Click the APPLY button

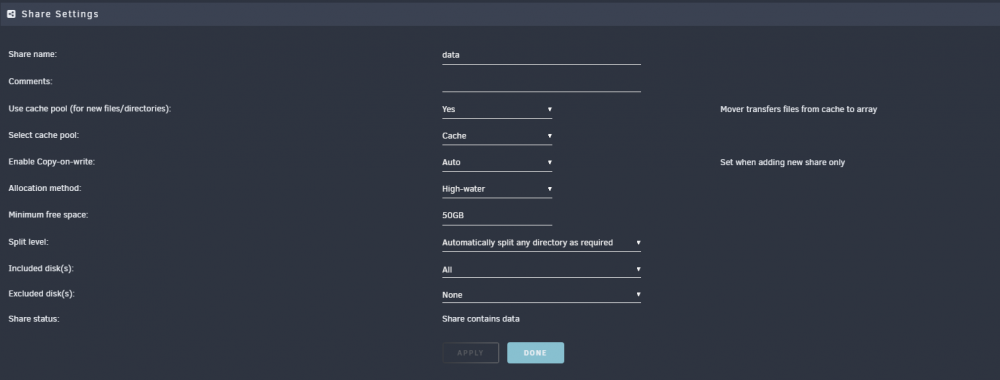pos(471,353)
